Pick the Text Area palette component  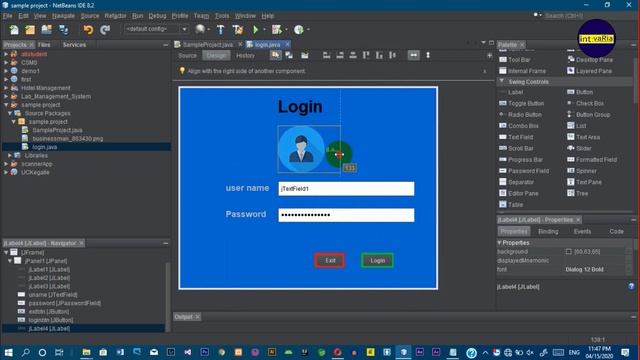(583, 137)
